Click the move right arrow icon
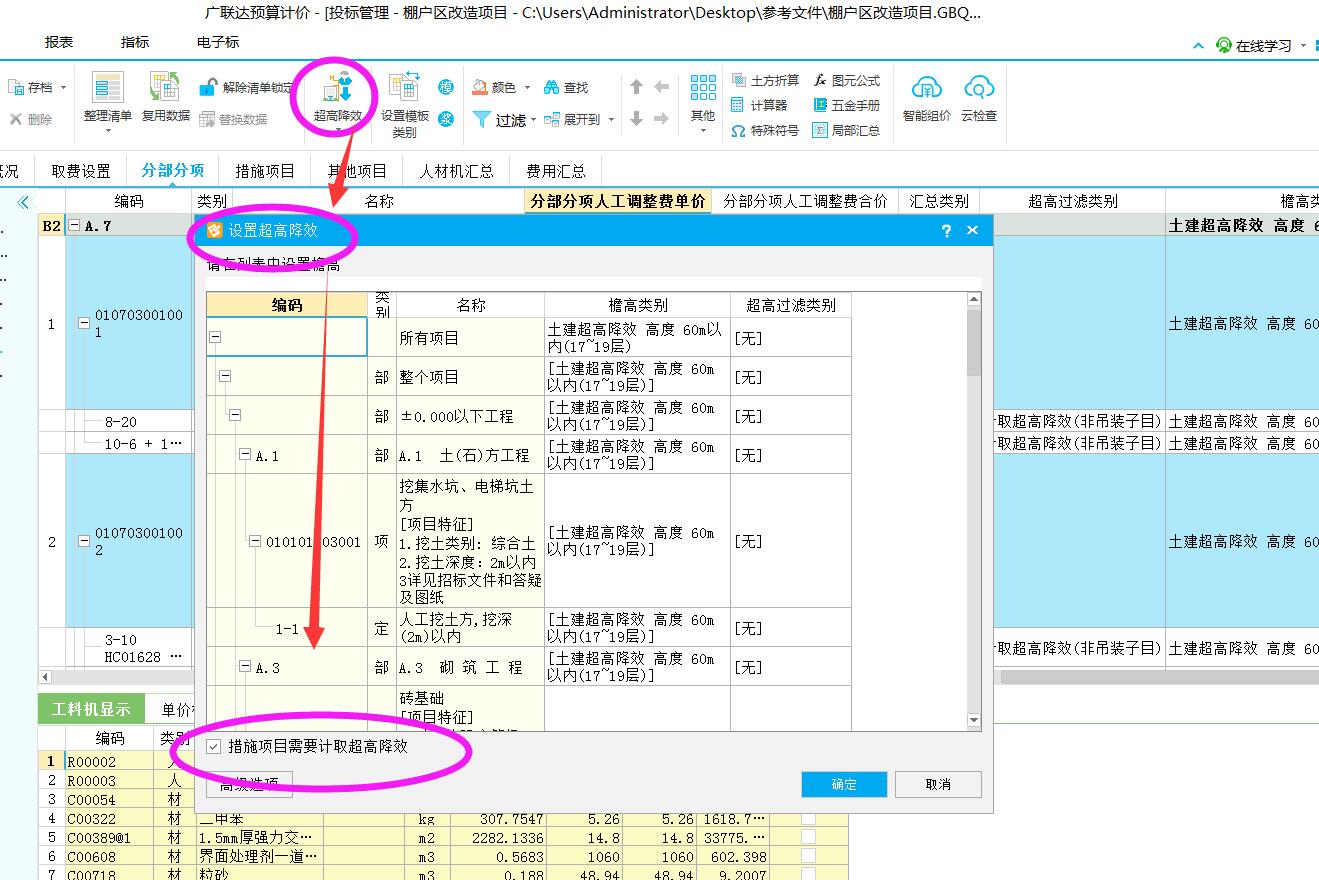1319x880 pixels. pos(661,119)
